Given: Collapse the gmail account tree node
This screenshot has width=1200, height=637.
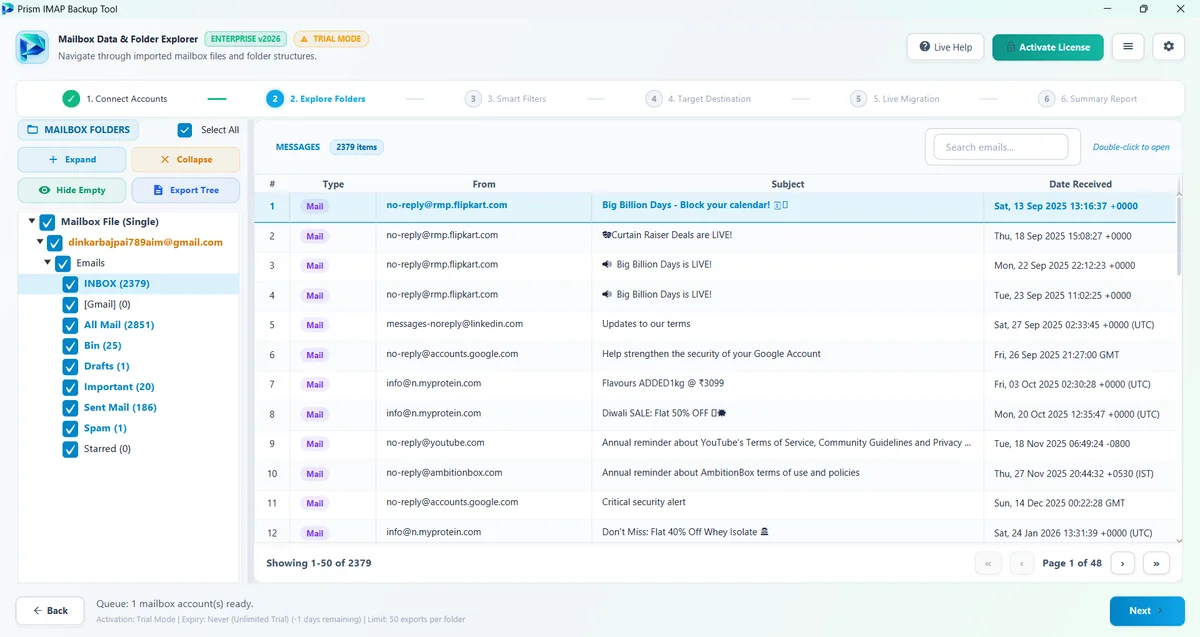Looking at the screenshot, I should pyautogui.click(x=40, y=242).
